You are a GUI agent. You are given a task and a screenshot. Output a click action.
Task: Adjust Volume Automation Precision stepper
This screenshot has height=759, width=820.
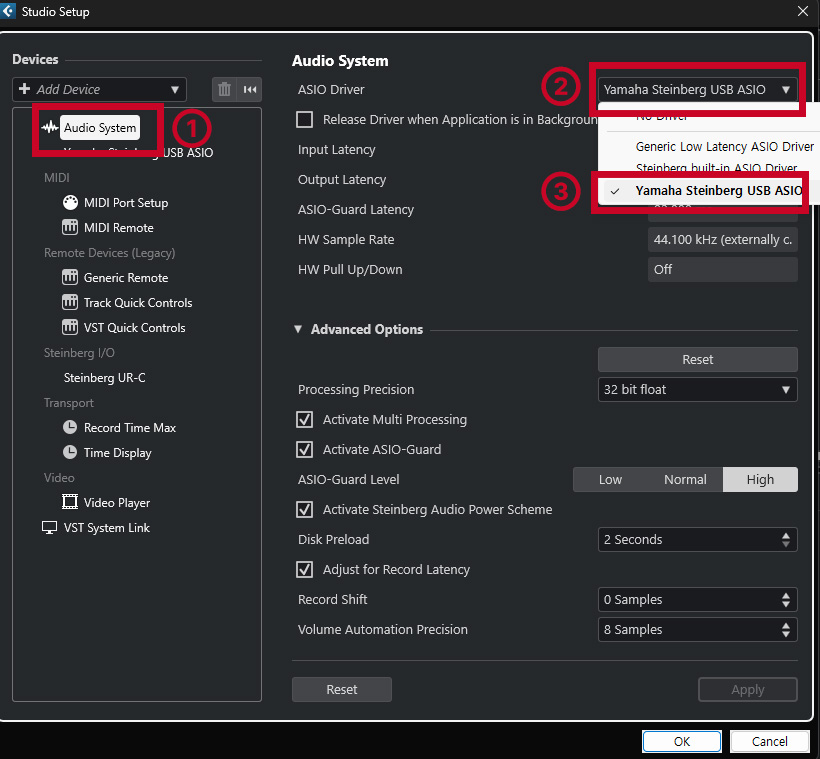(785, 629)
